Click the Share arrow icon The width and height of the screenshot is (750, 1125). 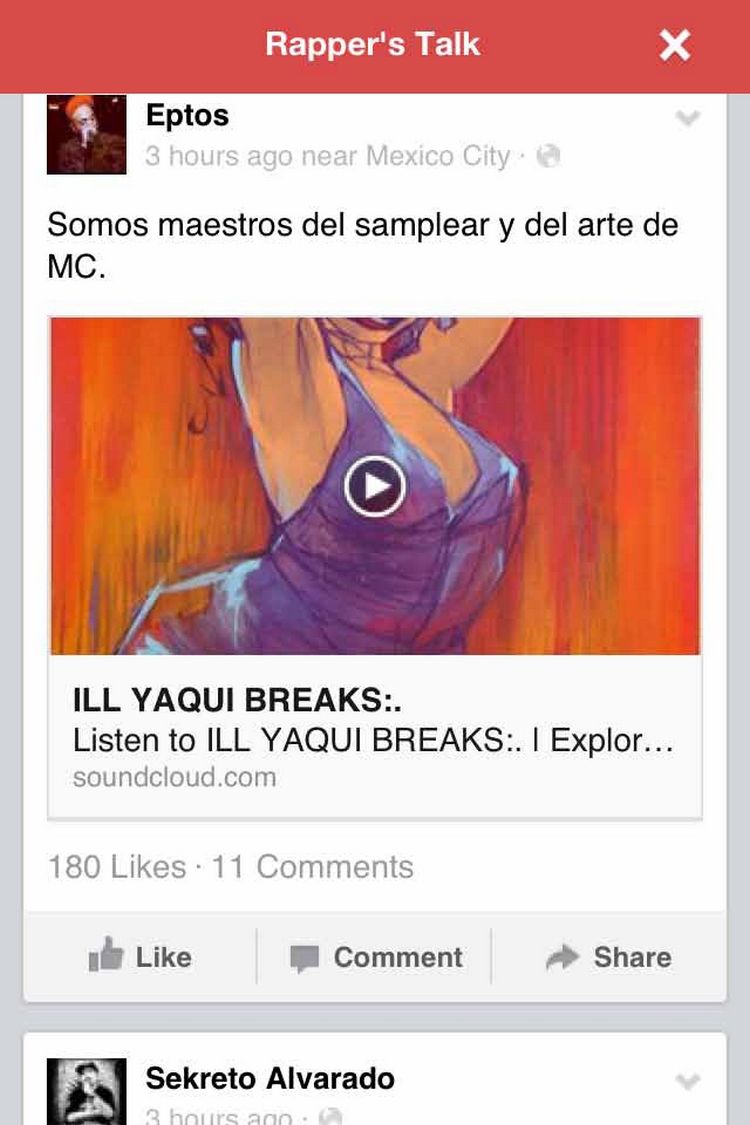562,956
